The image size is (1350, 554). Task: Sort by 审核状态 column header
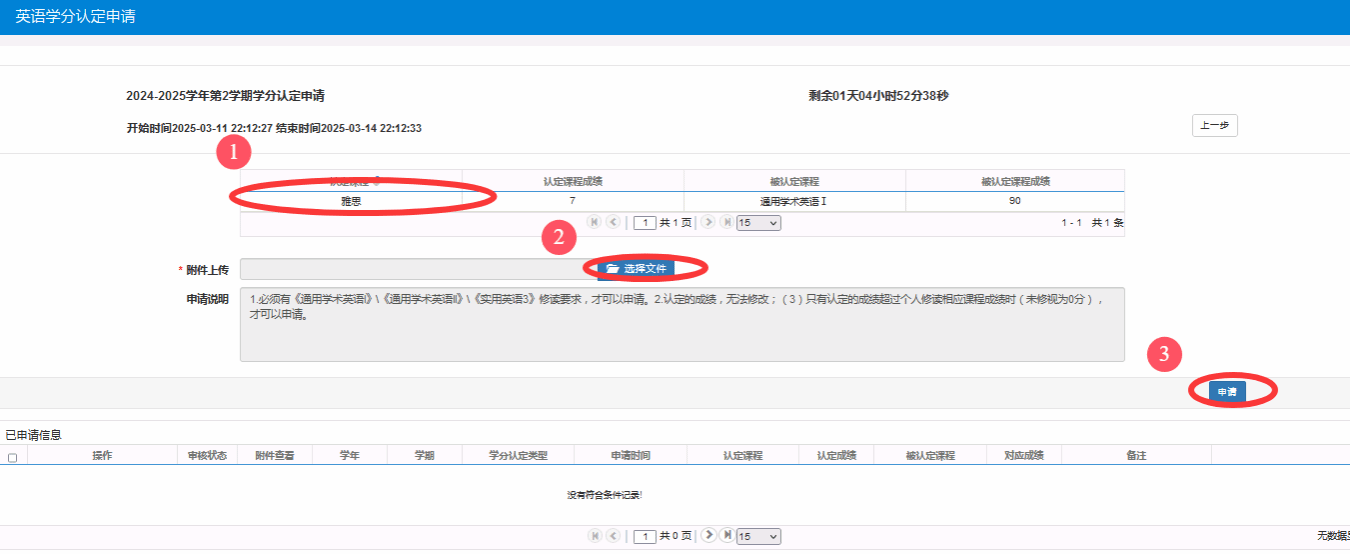207,456
